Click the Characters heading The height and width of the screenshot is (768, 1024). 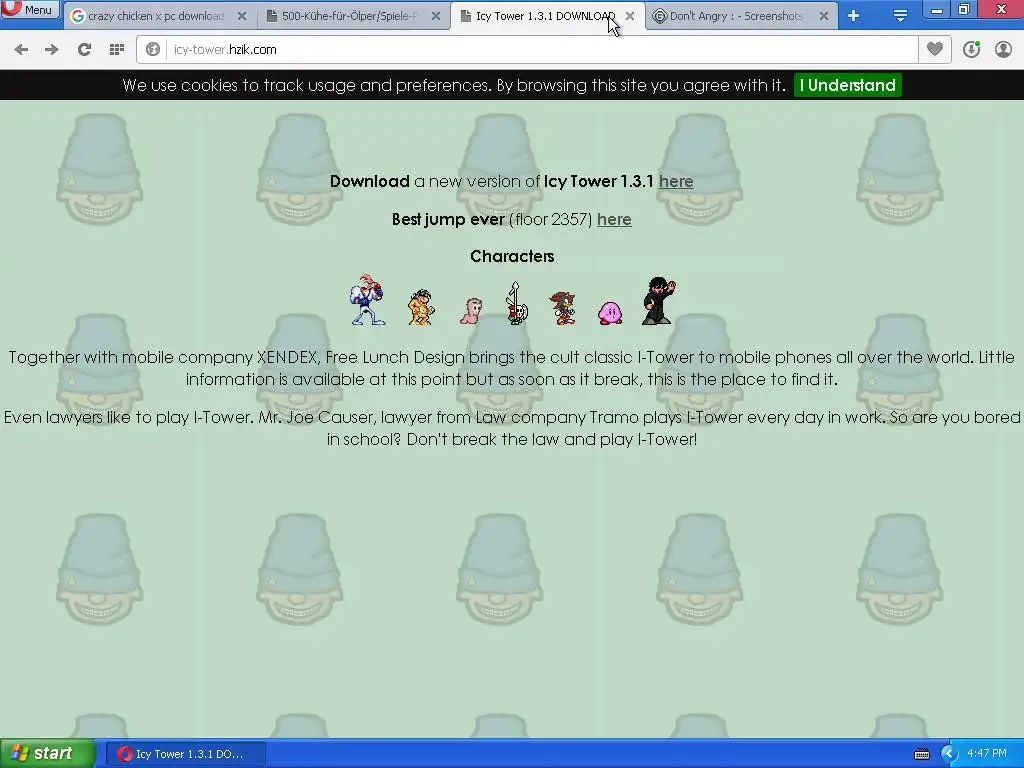click(x=512, y=257)
